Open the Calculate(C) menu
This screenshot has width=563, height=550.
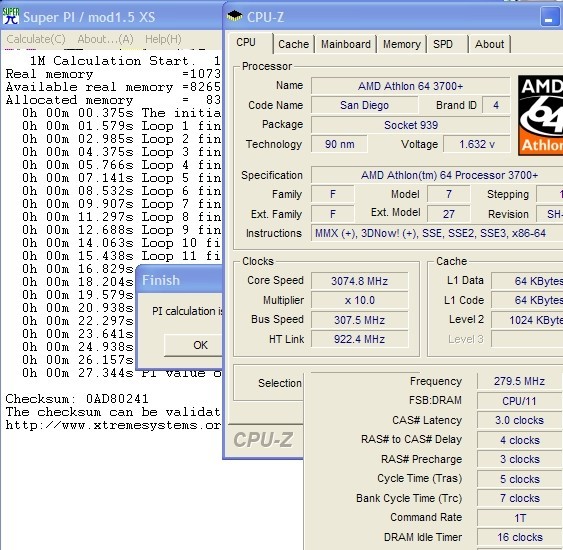(x=36, y=39)
